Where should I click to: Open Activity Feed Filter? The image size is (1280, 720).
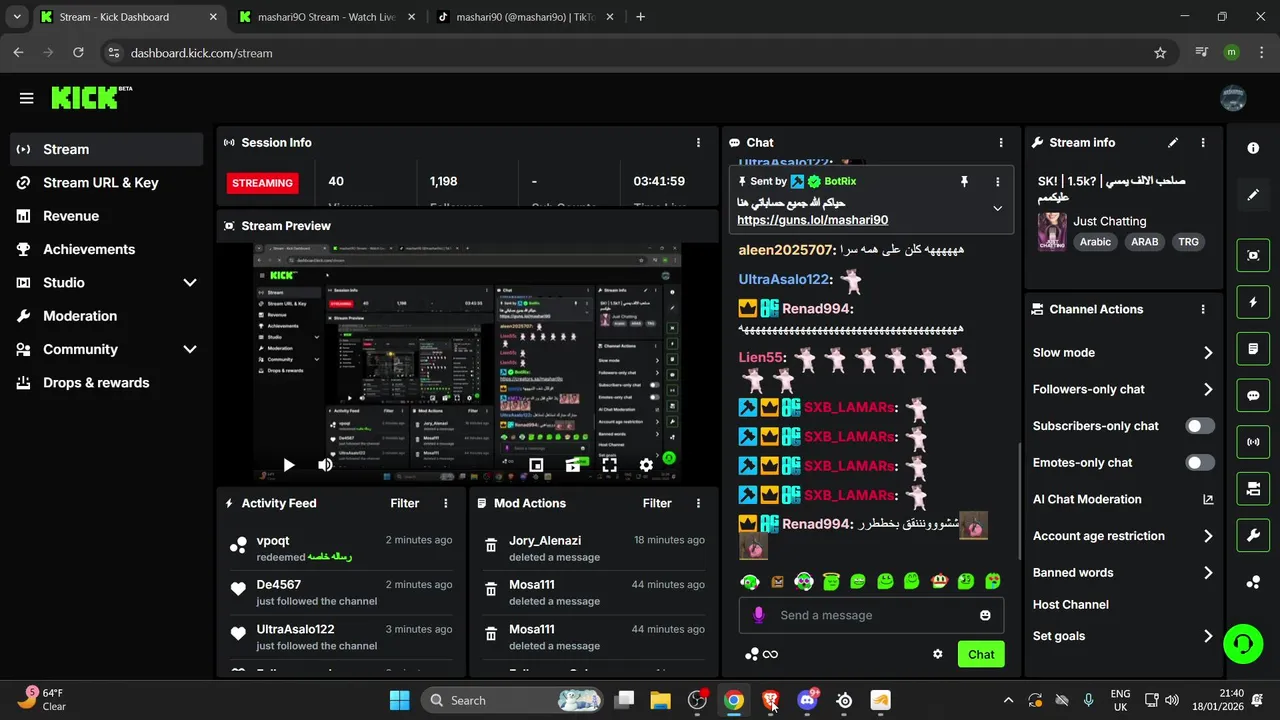(405, 503)
